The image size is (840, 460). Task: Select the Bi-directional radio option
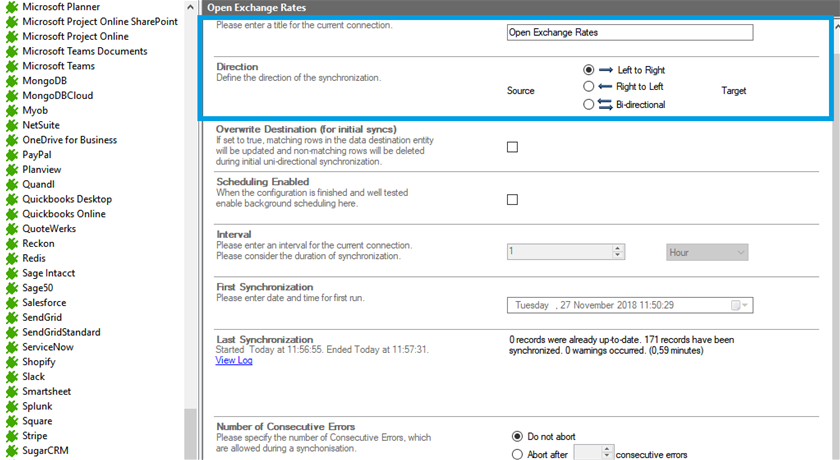pos(589,104)
